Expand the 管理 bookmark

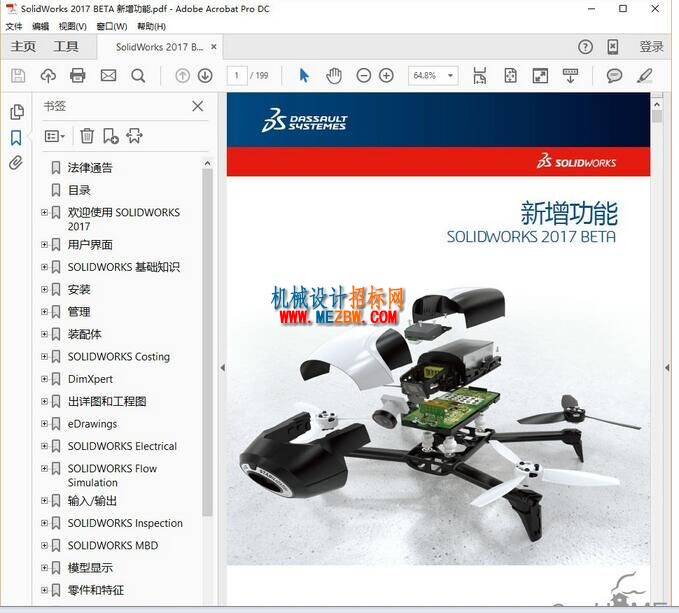[x=44, y=312]
